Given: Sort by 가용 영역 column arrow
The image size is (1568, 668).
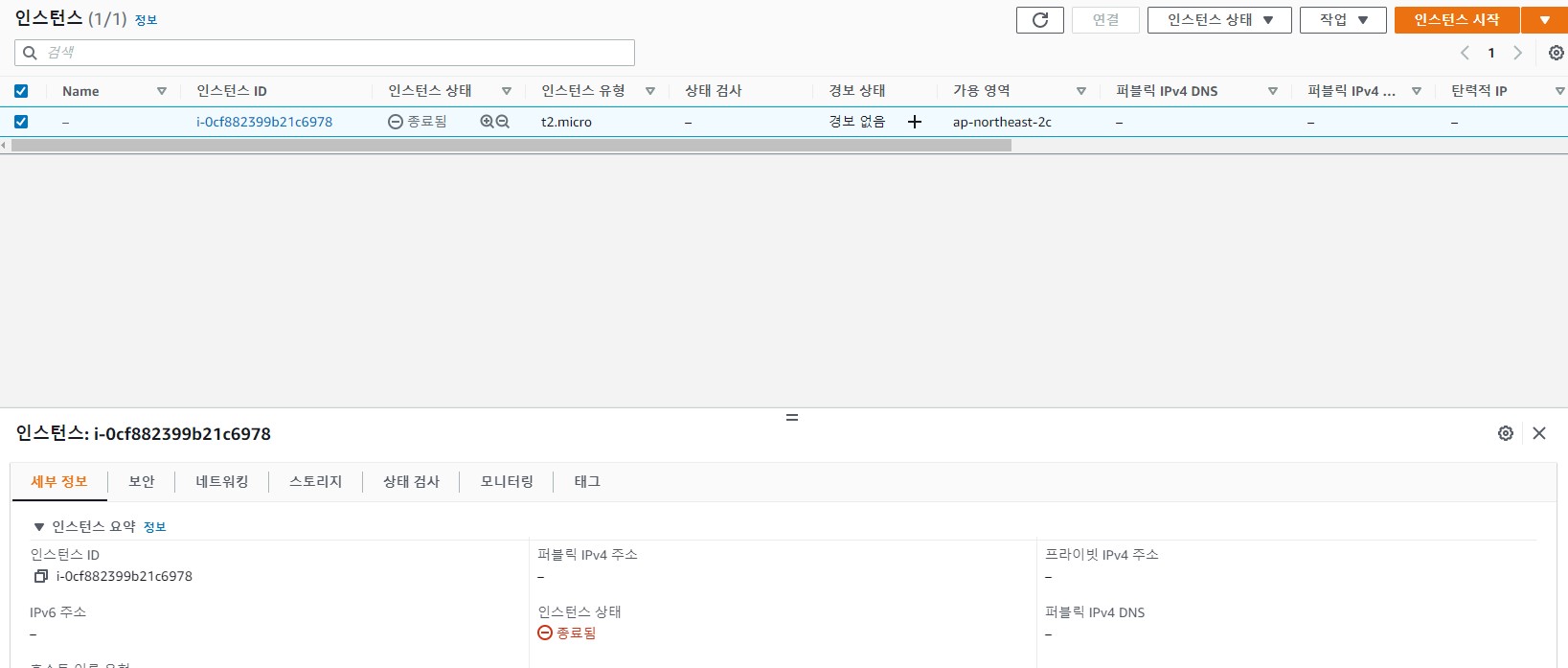Looking at the screenshot, I should pos(1081,91).
